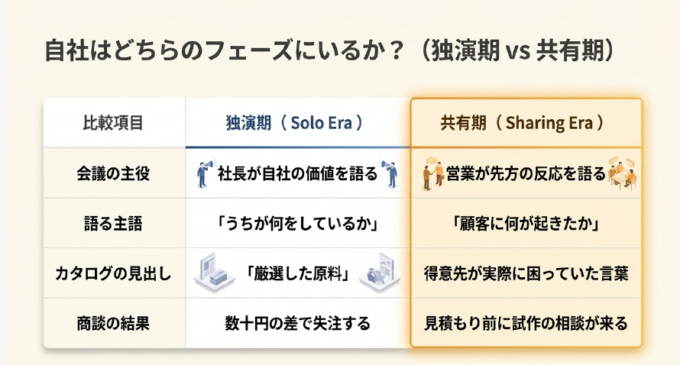
Task: Click the 「顧客に何が起きたか」 cell
Action: 526,223
